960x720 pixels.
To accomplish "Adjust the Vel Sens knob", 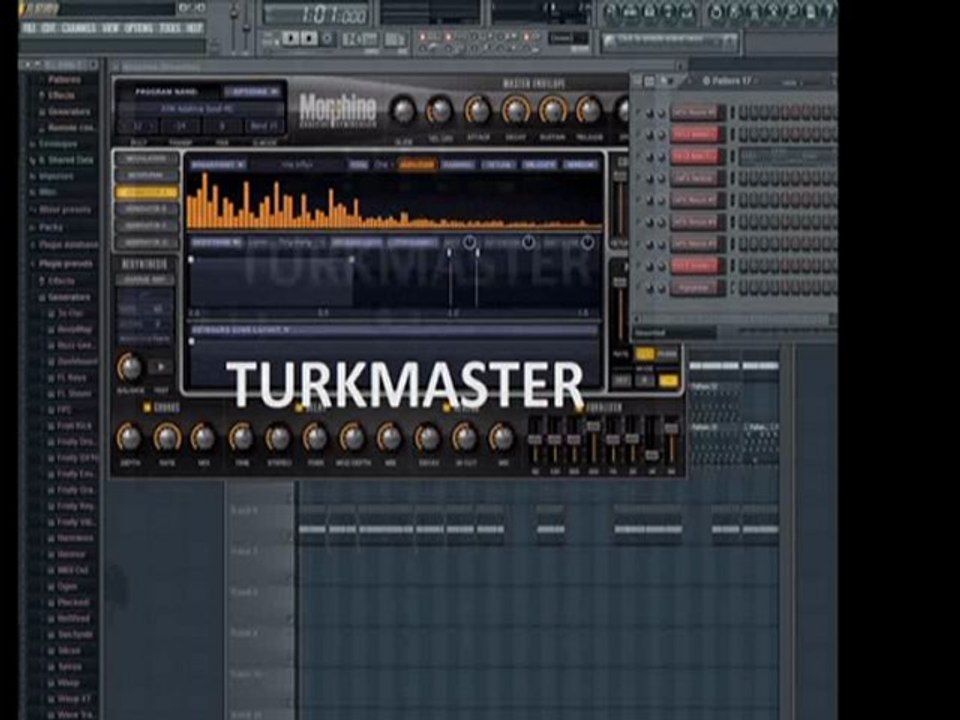I will tap(440, 111).
